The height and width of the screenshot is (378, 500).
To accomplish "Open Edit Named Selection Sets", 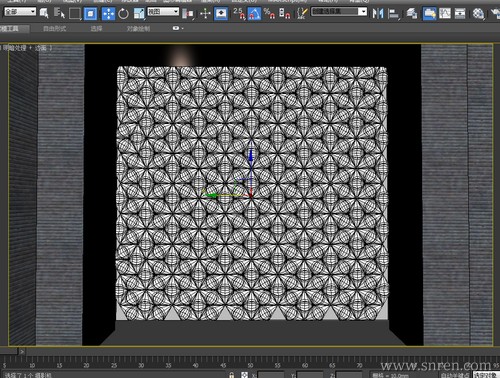I will point(302,13).
